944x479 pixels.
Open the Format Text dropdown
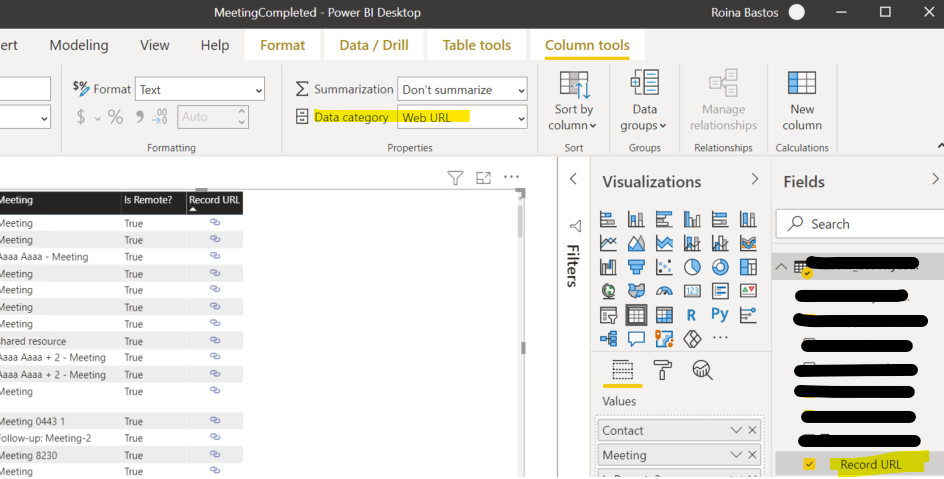200,90
